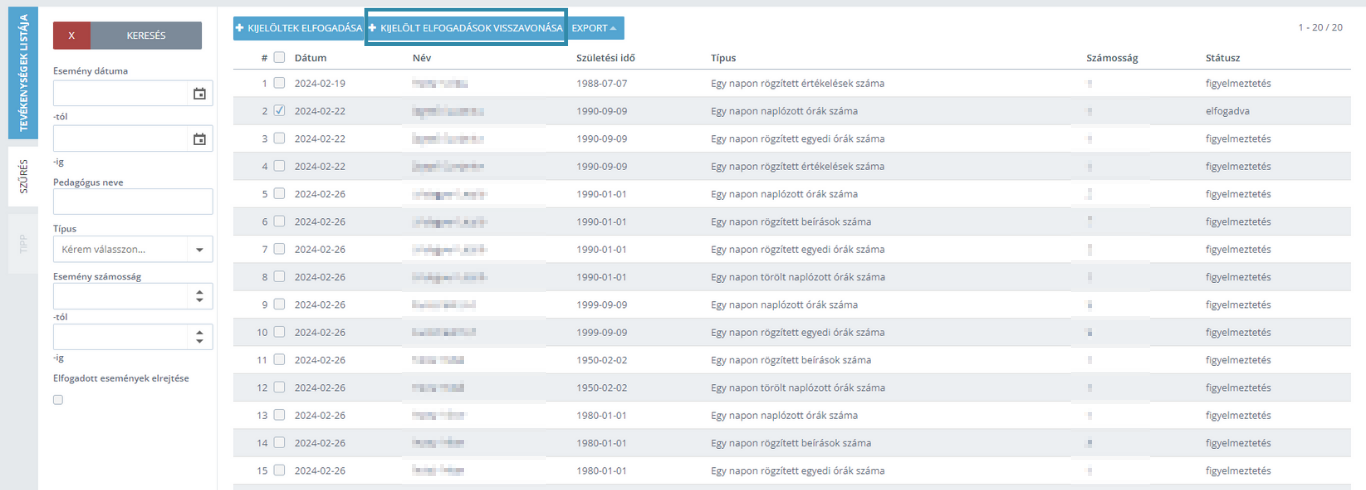Check the checkbox in row 8

279,277
